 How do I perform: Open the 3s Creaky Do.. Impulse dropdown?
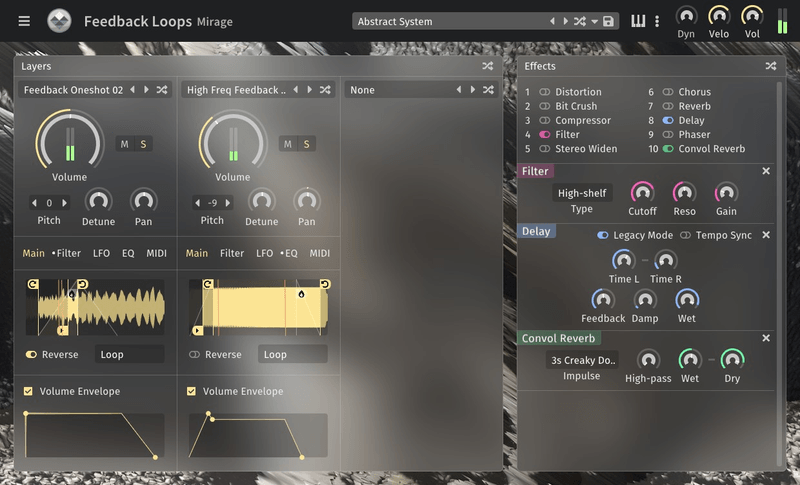tap(582, 360)
